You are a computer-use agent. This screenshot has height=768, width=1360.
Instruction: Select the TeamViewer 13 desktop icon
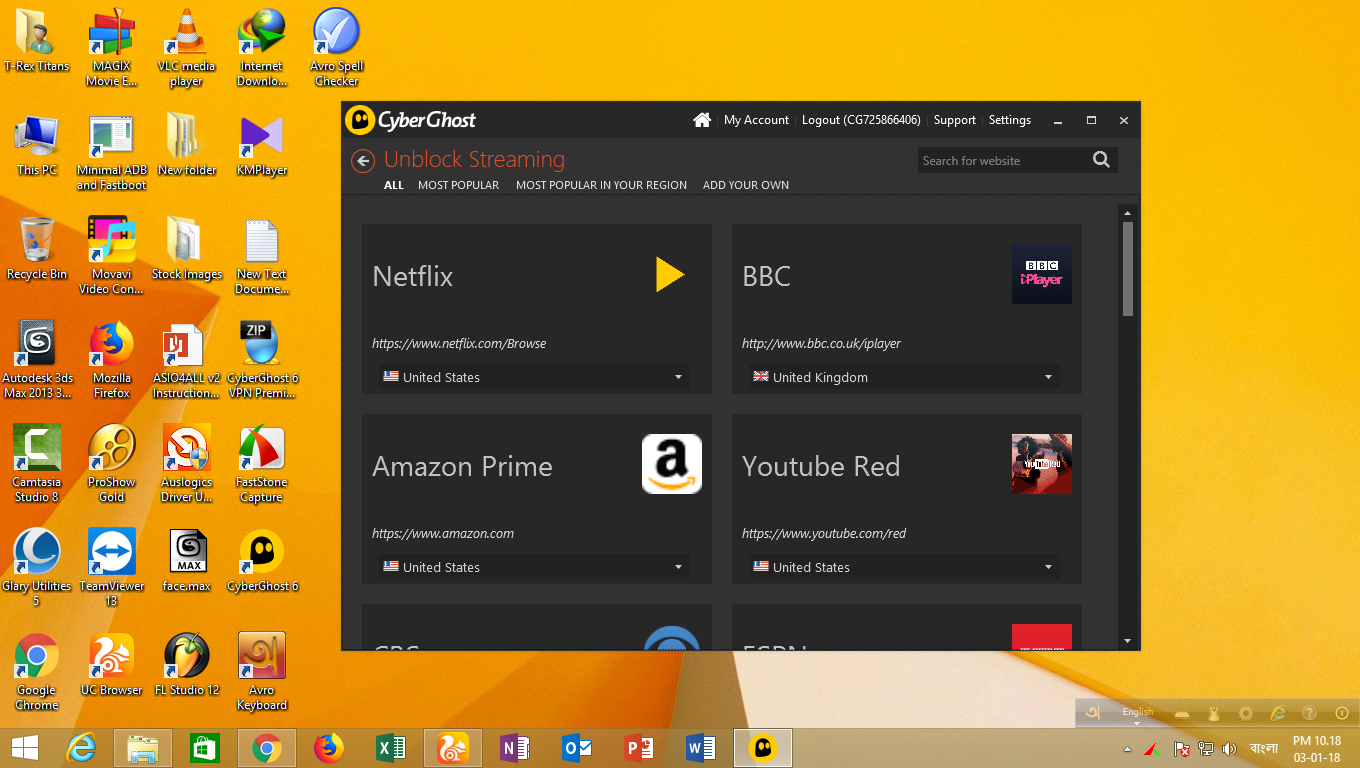[112, 568]
